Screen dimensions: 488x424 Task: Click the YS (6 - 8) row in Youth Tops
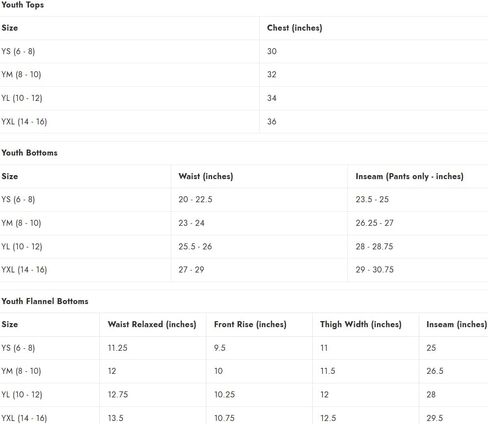[244, 51]
